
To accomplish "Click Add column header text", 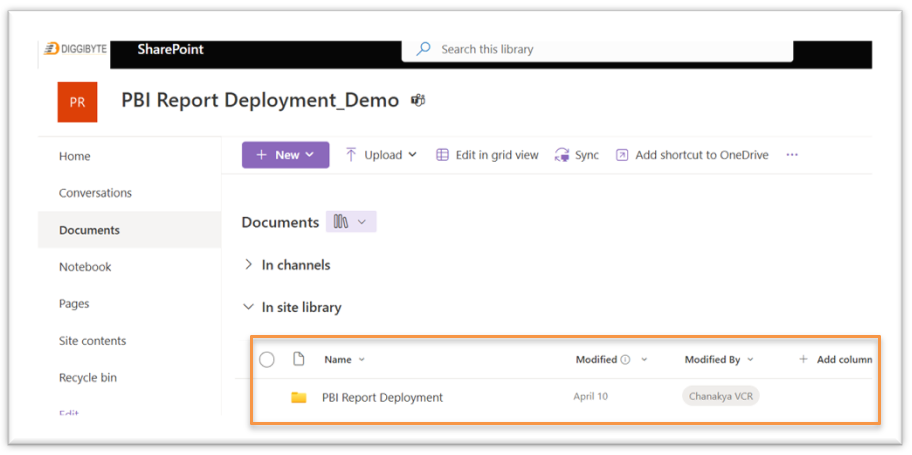I will click(x=845, y=360).
